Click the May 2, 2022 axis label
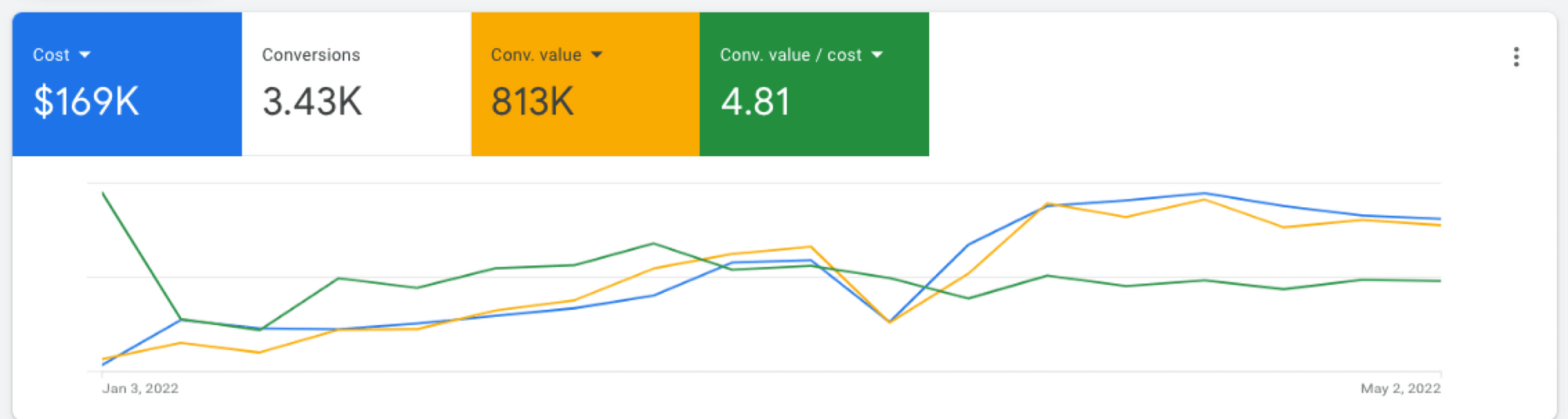Viewport: 1568px width, 419px height. 1400,388
